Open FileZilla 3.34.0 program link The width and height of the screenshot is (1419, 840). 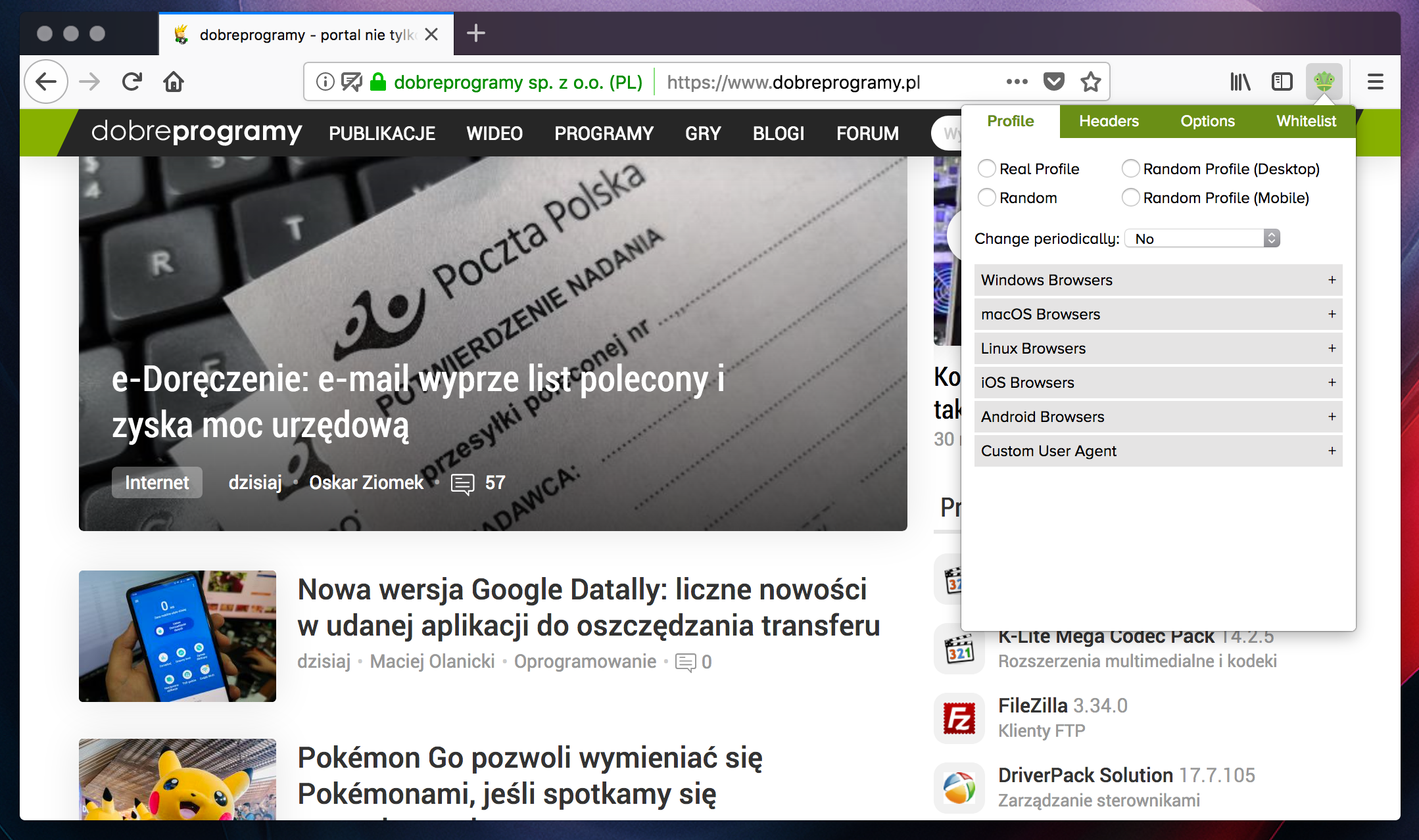[1063, 706]
